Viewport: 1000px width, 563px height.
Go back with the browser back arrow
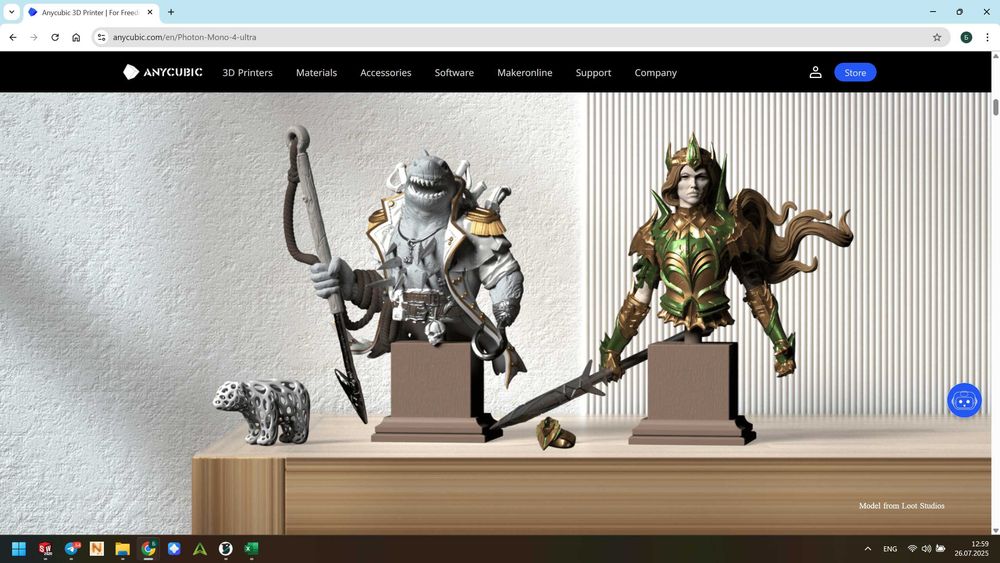click(13, 37)
